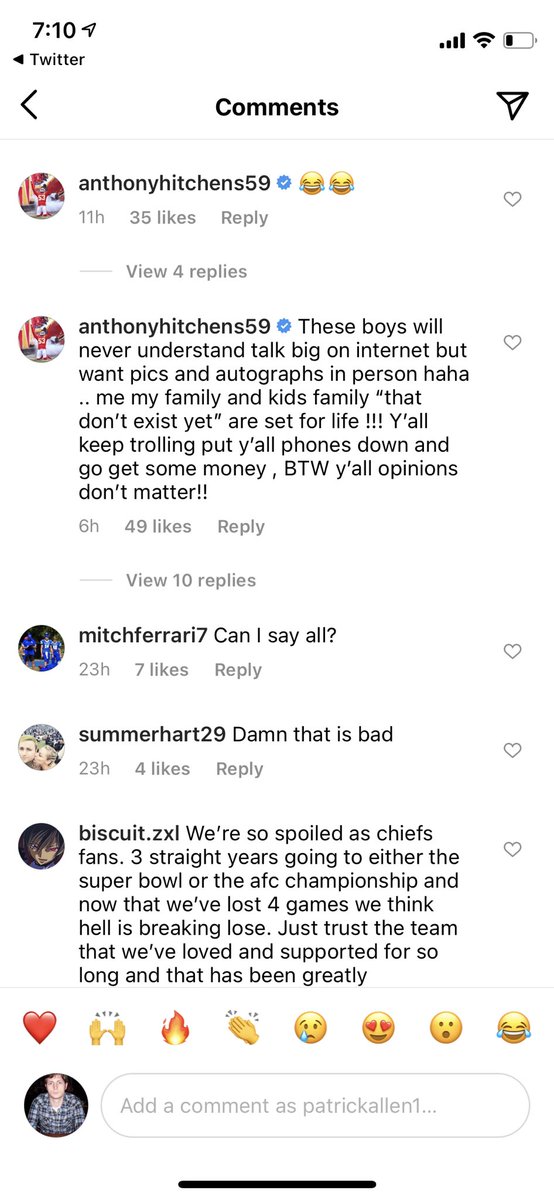Reply to summerhart29's comment
The height and width of the screenshot is (1200, 554).
tap(240, 769)
